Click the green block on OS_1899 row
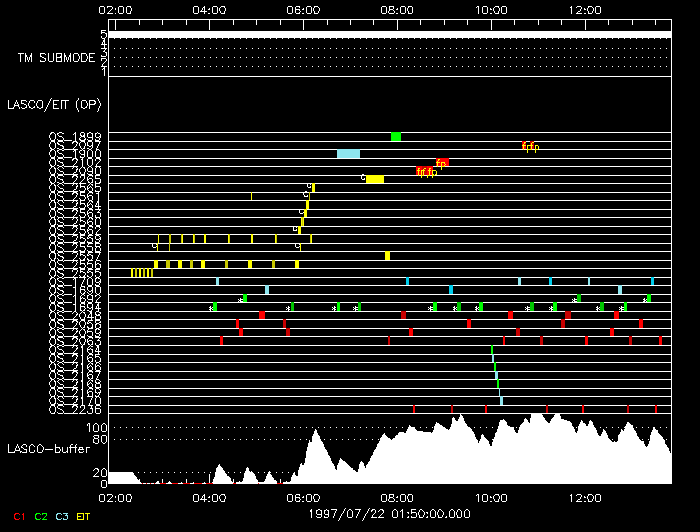Screen dimensions: 700x532 pyautogui.click(x=396, y=137)
